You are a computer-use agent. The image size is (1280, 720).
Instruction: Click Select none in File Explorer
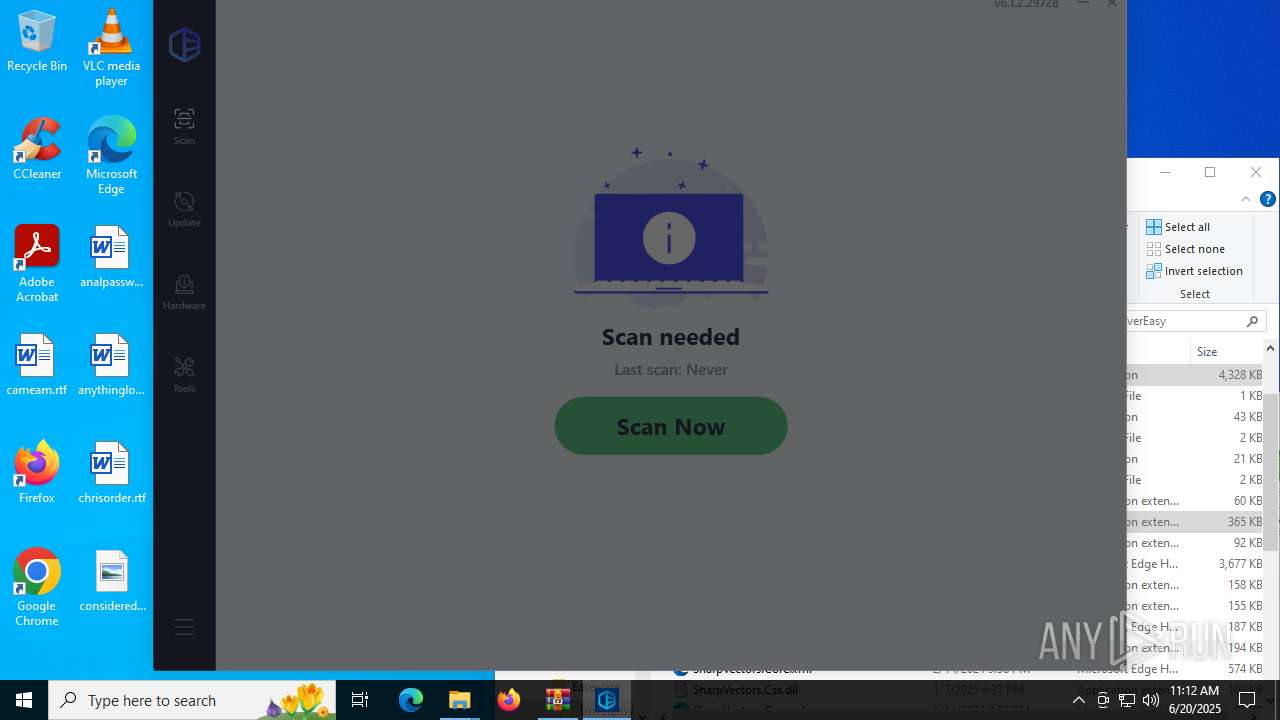tap(1185, 249)
